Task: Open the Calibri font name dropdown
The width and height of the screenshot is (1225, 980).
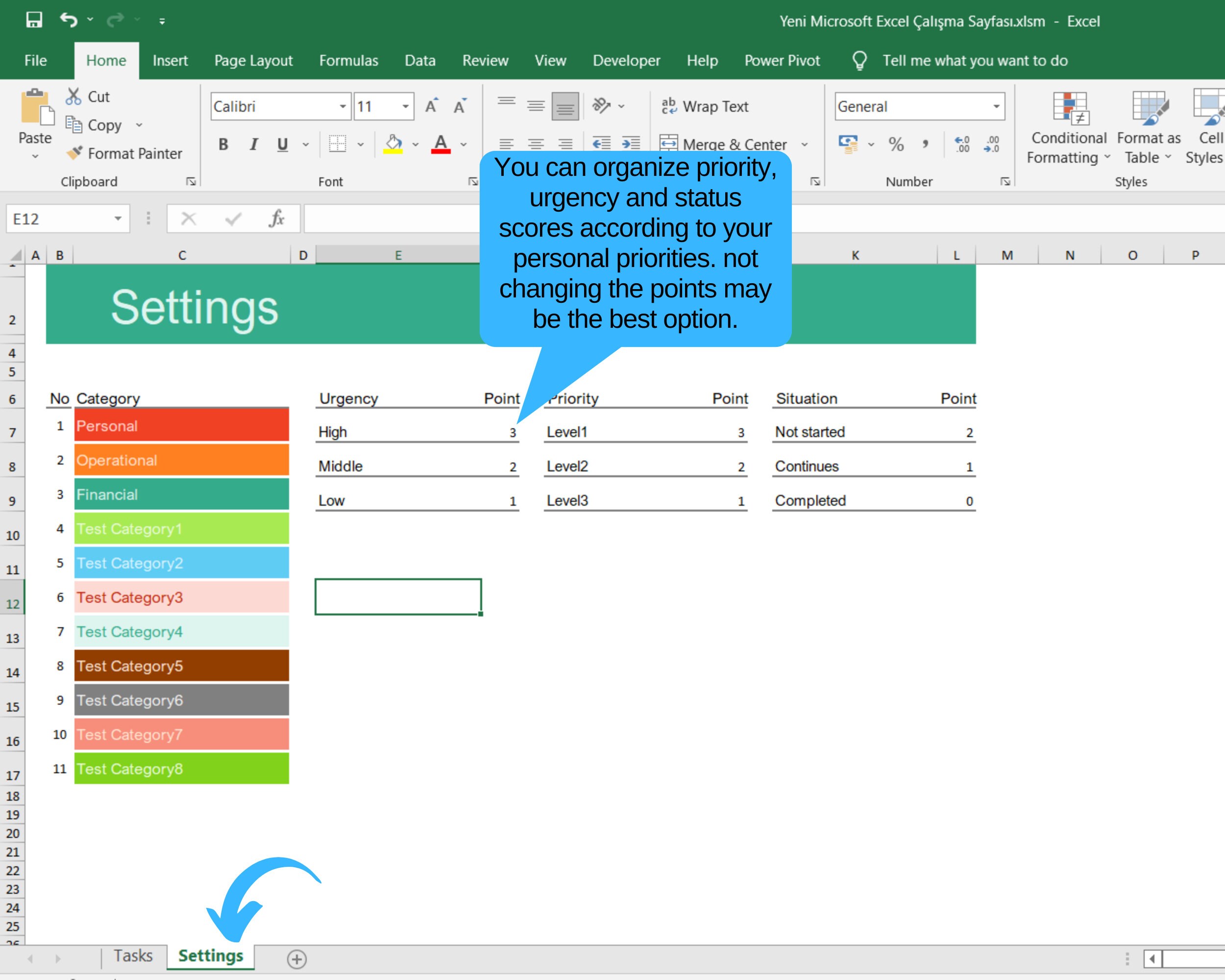Action: point(343,106)
